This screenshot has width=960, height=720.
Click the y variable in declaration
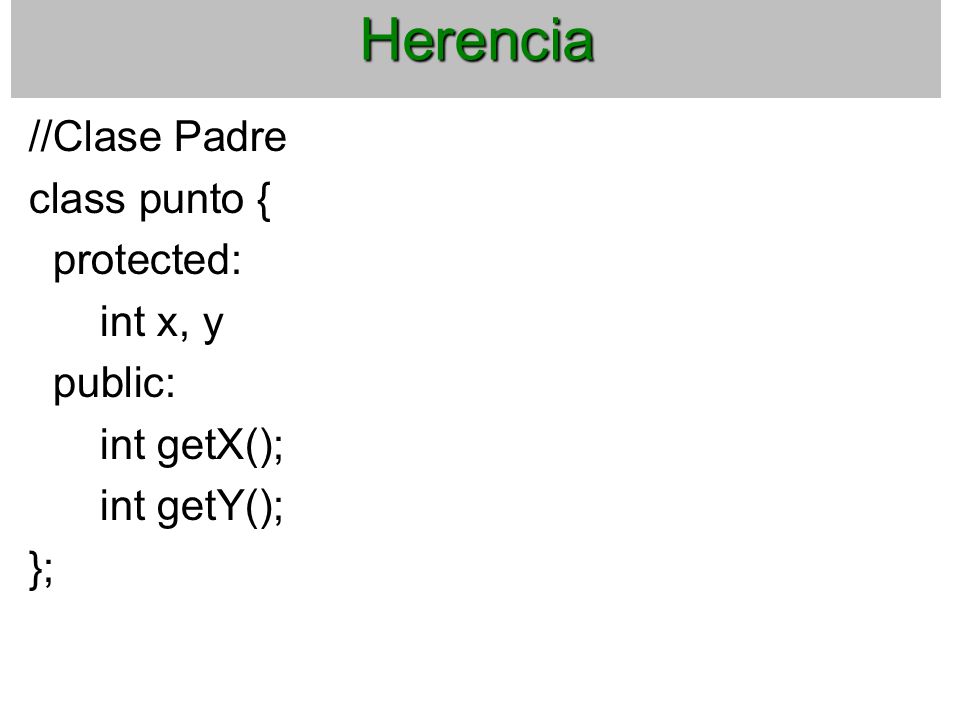coord(213,327)
